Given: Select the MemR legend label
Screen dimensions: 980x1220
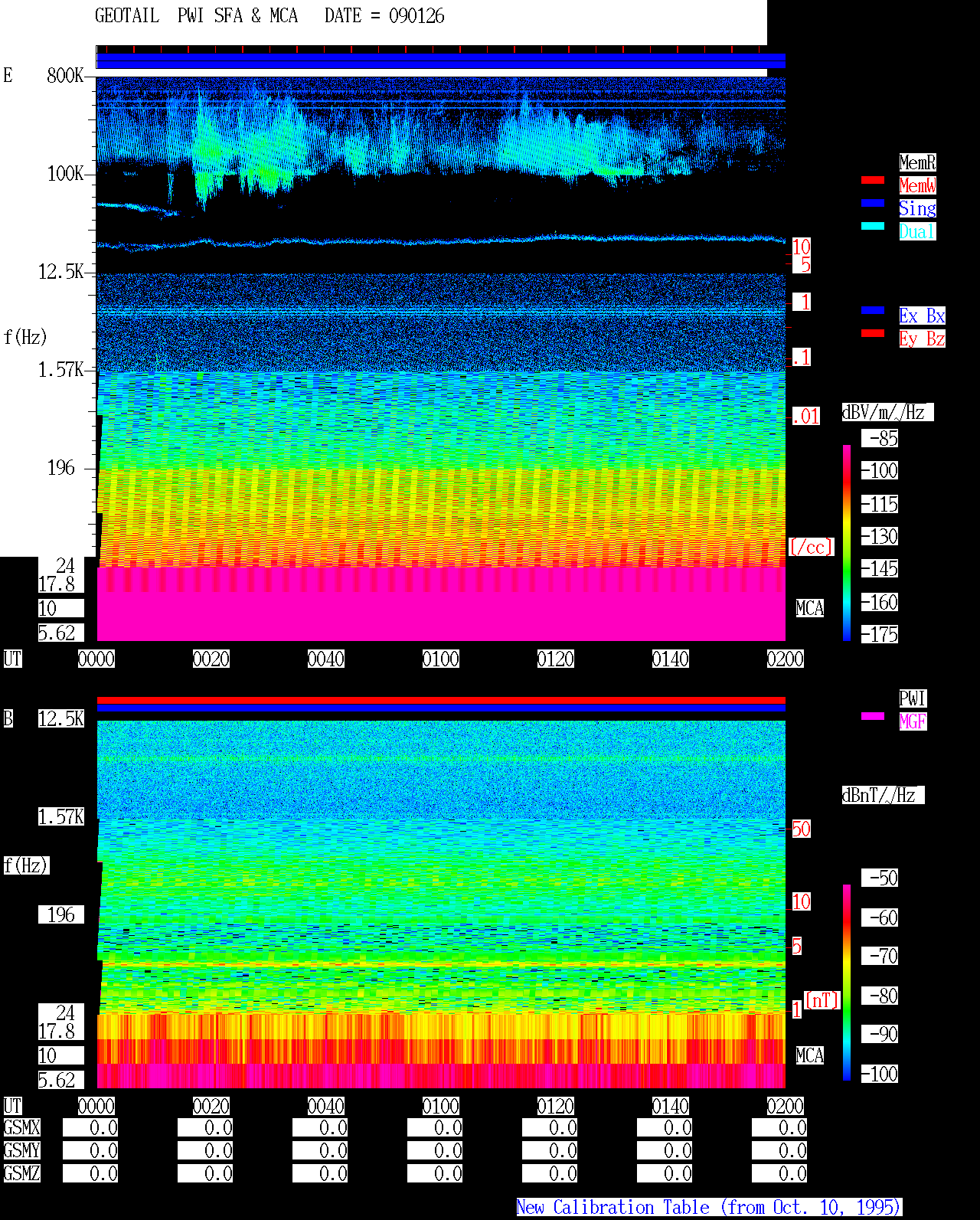Looking at the screenshot, I should (x=917, y=162).
